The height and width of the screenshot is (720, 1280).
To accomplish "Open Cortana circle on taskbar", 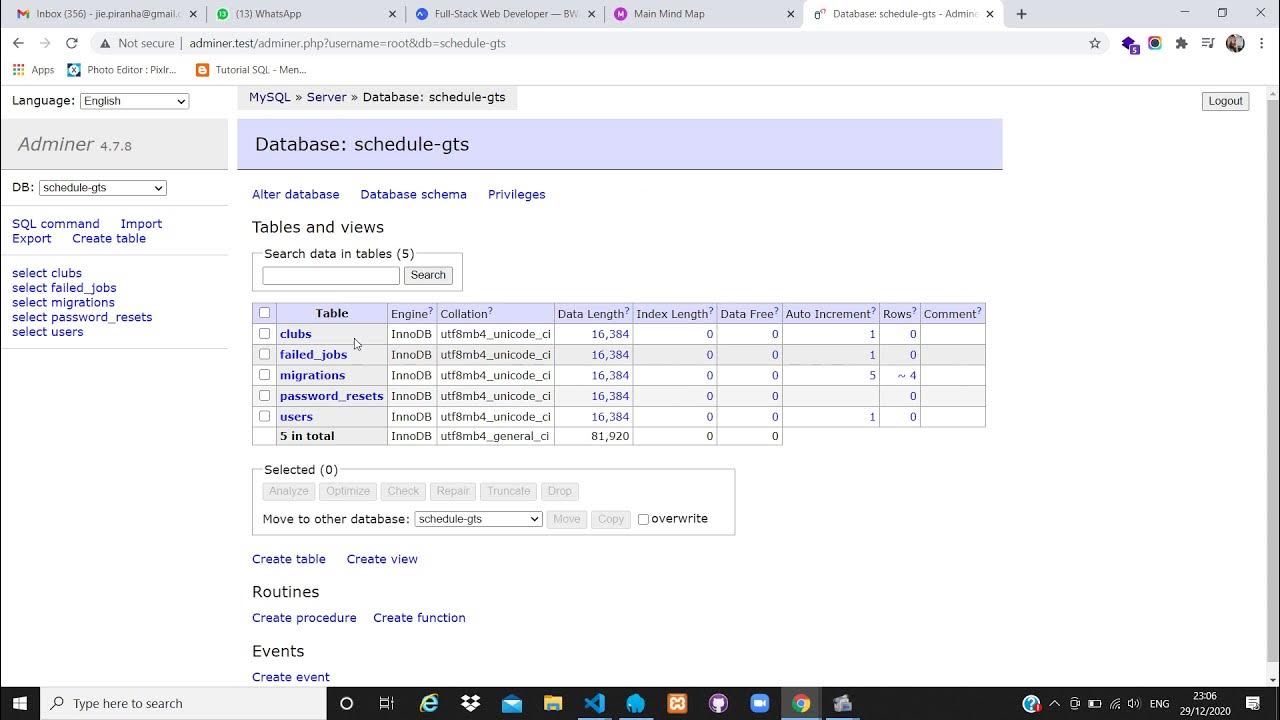I will pos(346,703).
